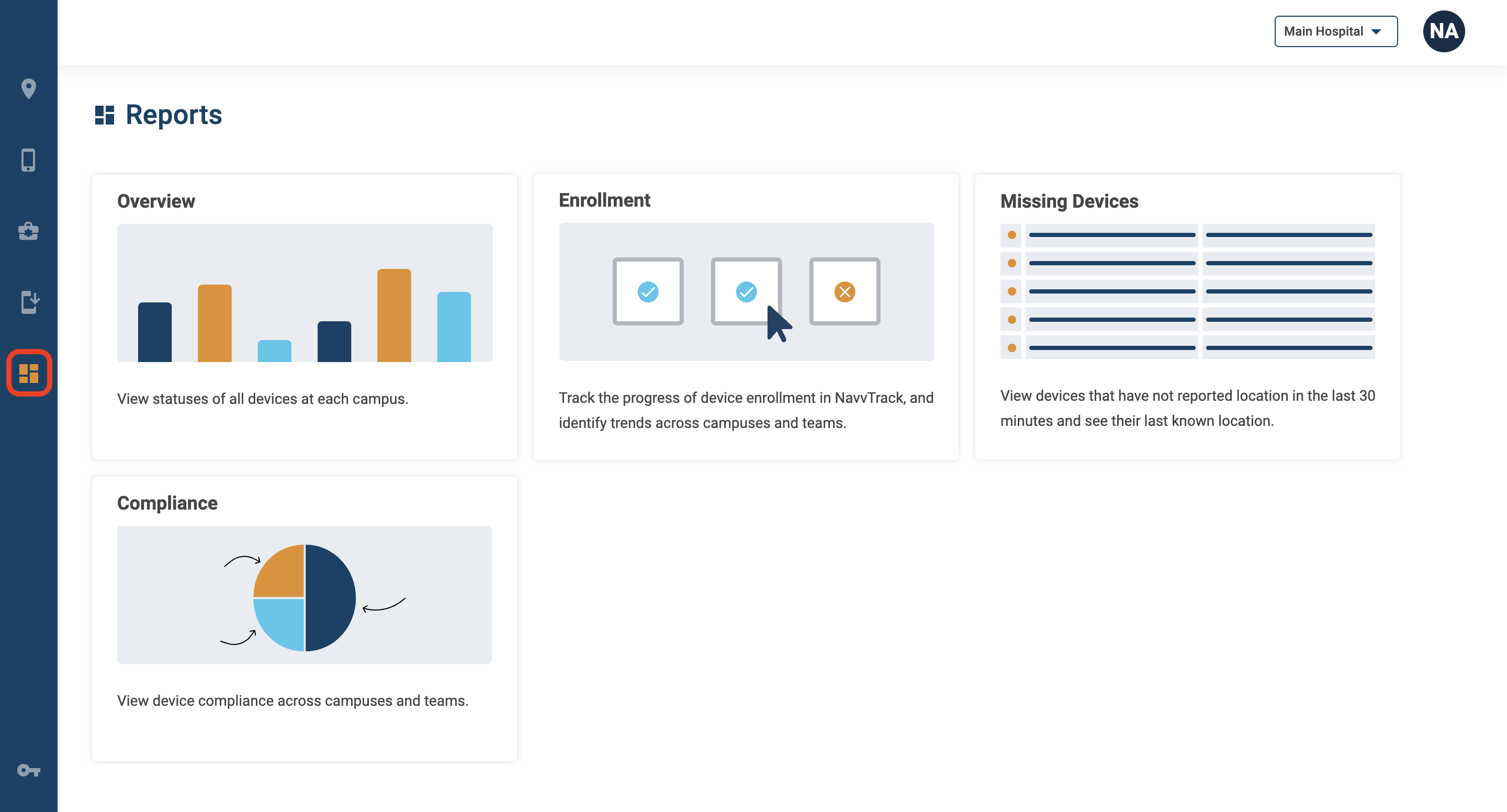Open the Overview report card title
Viewport: 1507px width, 812px height.
pyautogui.click(x=155, y=201)
